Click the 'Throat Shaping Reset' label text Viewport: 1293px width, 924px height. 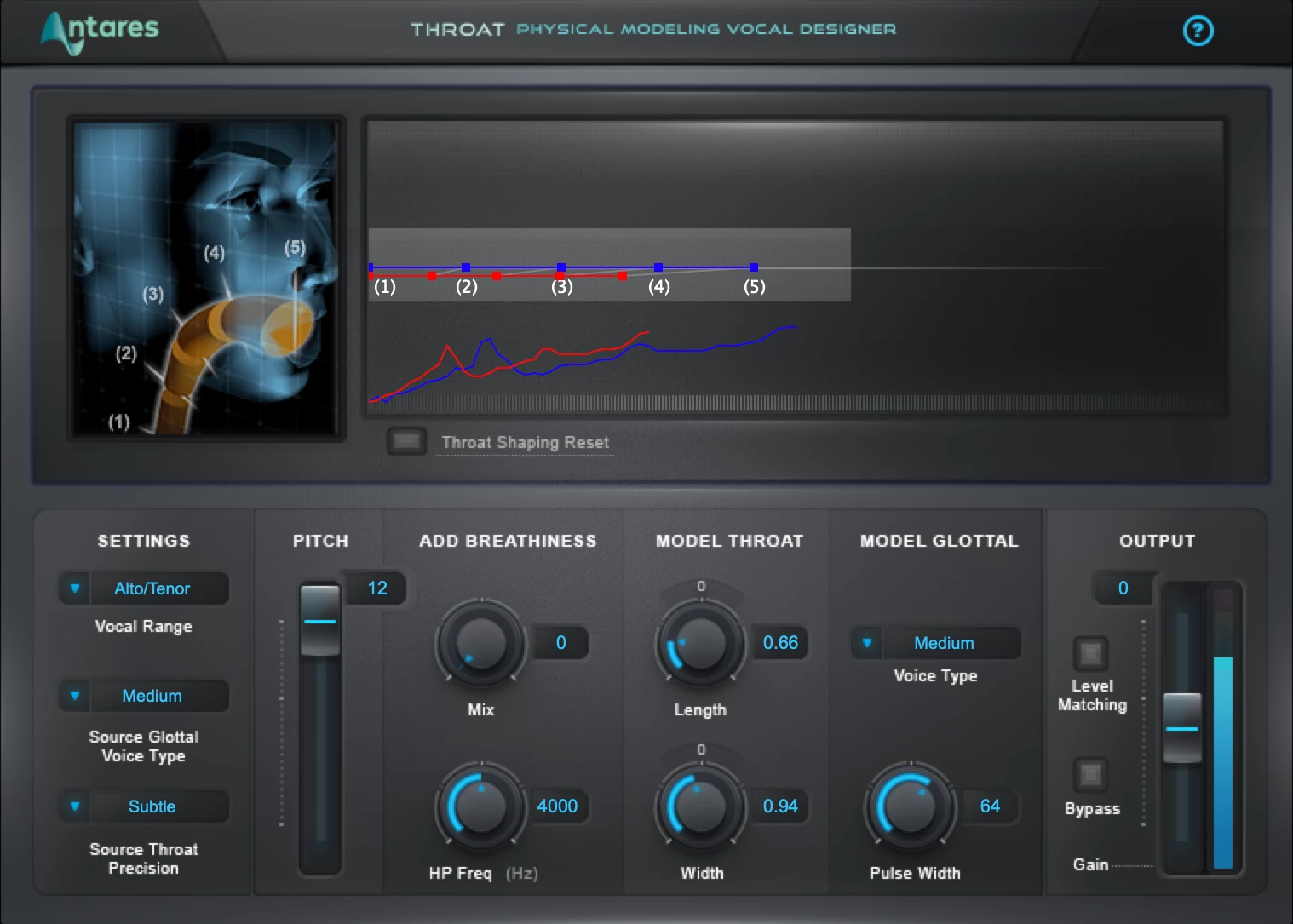click(526, 442)
